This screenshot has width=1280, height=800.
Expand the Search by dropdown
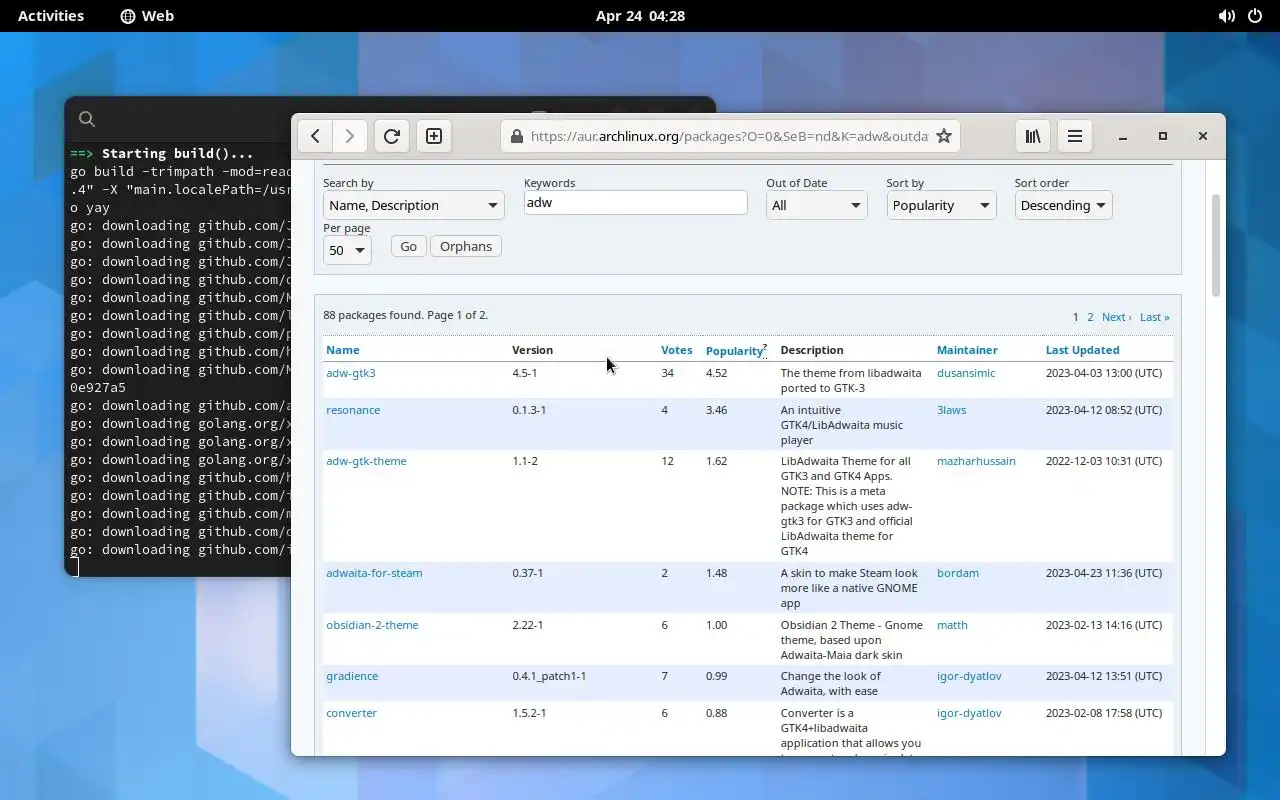pos(413,205)
